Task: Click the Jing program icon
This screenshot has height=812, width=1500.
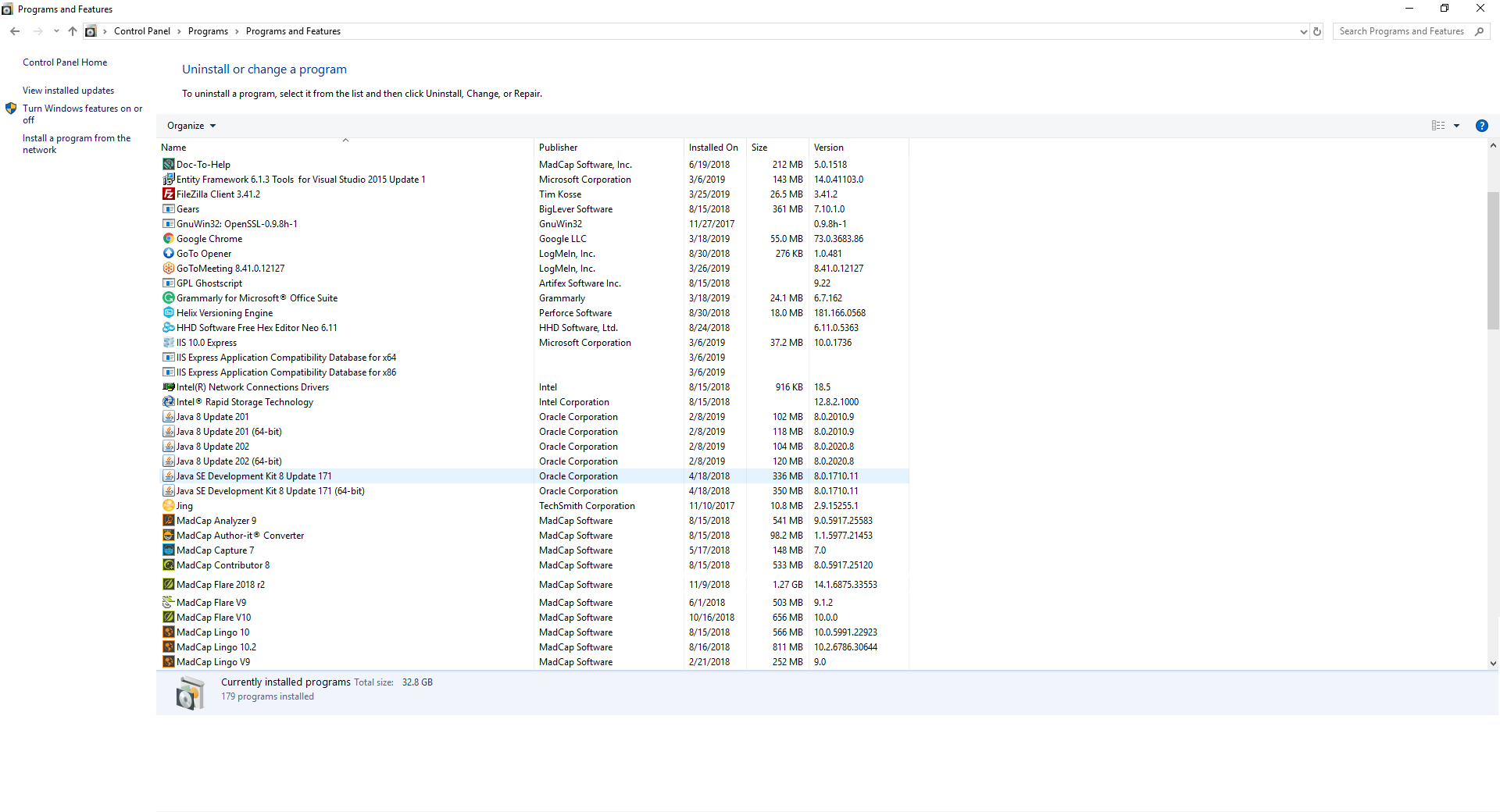Action: [x=168, y=505]
